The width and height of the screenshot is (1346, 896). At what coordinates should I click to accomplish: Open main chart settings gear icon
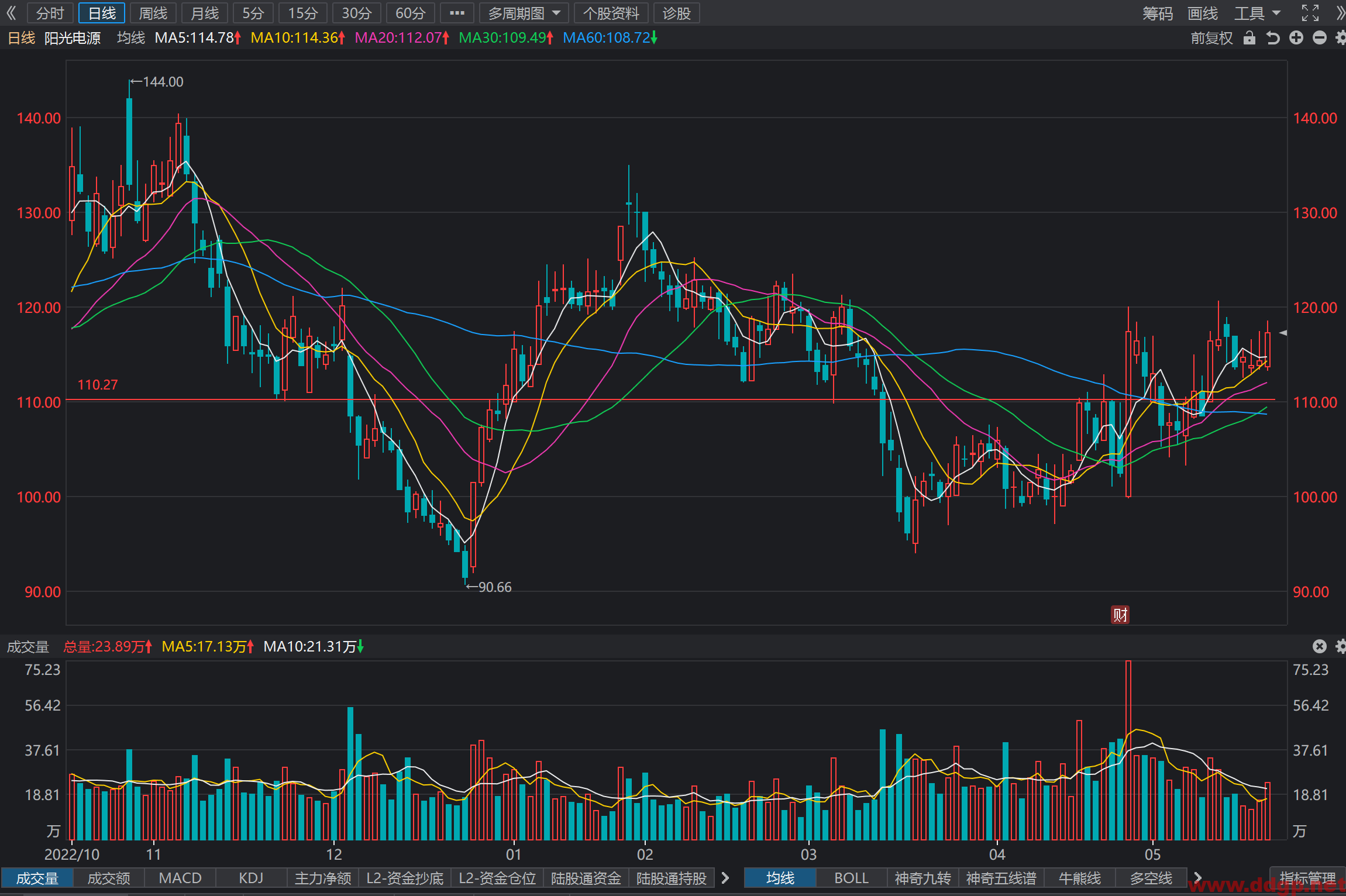(x=1341, y=38)
